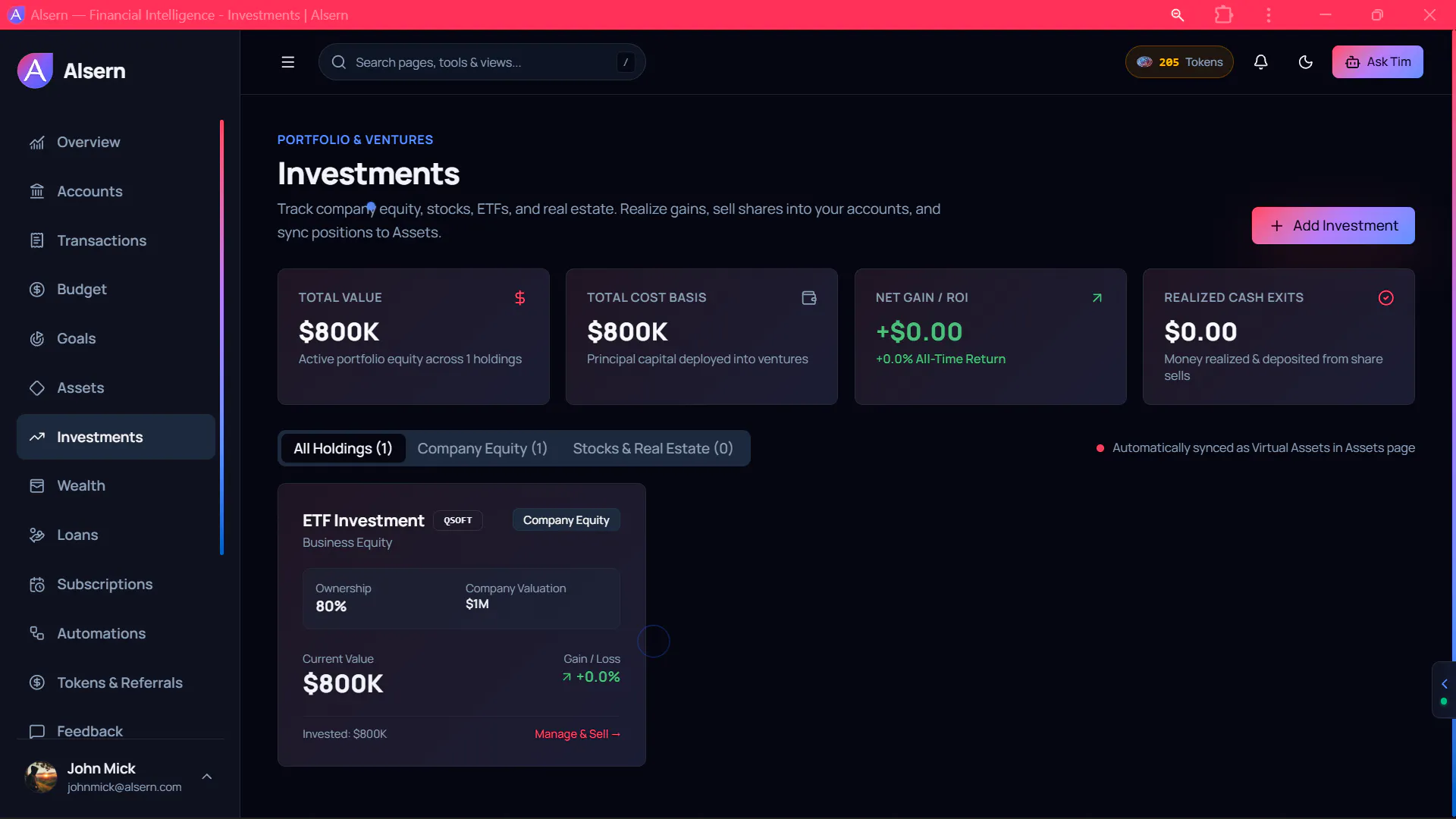The height and width of the screenshot is (819, 1456).
Task: Click the Ask Tim button
Action: point(1377,62)
